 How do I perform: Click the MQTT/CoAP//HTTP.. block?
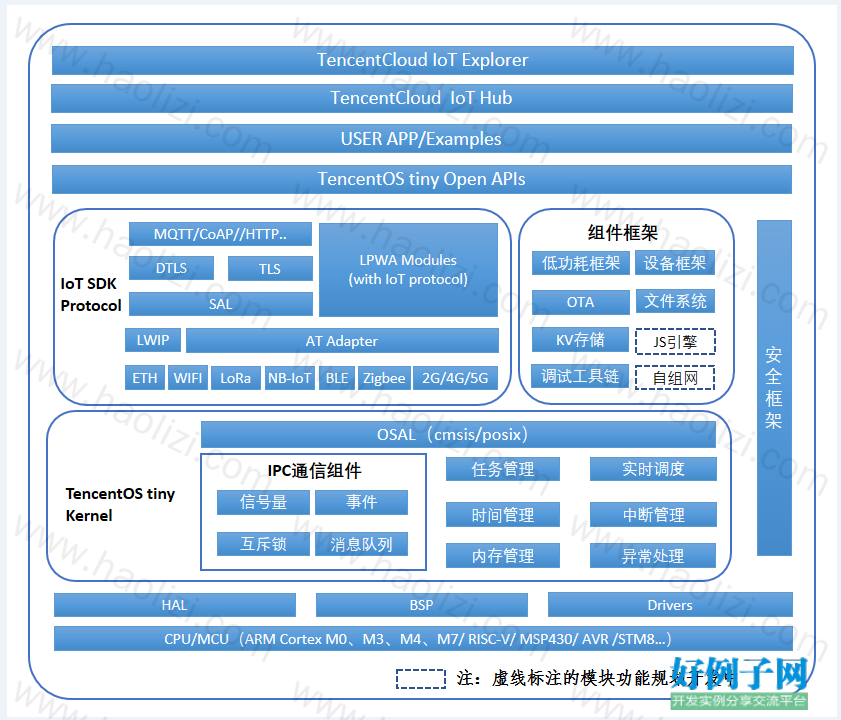(220, 234)
